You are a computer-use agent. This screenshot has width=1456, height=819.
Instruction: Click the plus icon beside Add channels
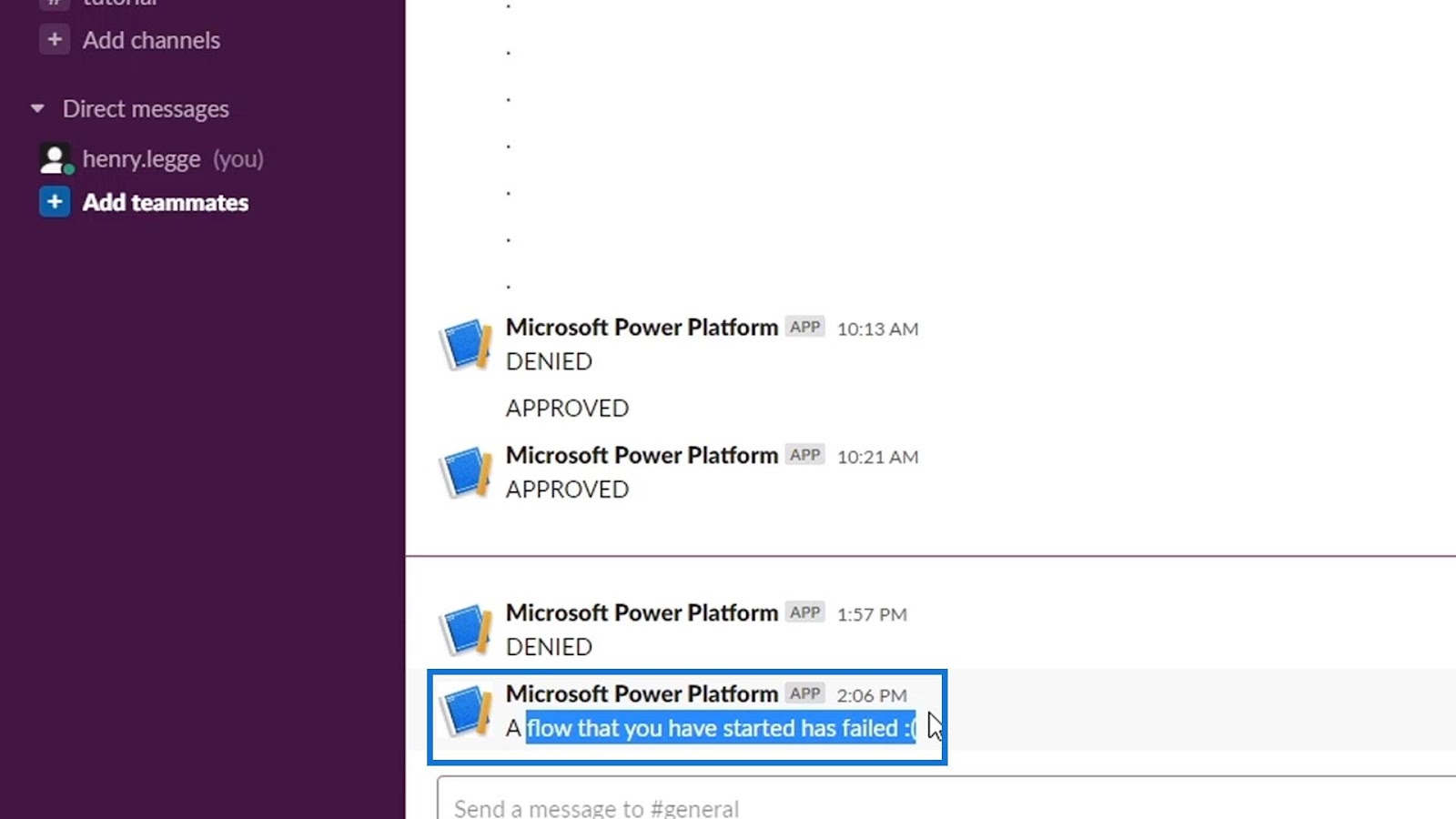[55, 40]
